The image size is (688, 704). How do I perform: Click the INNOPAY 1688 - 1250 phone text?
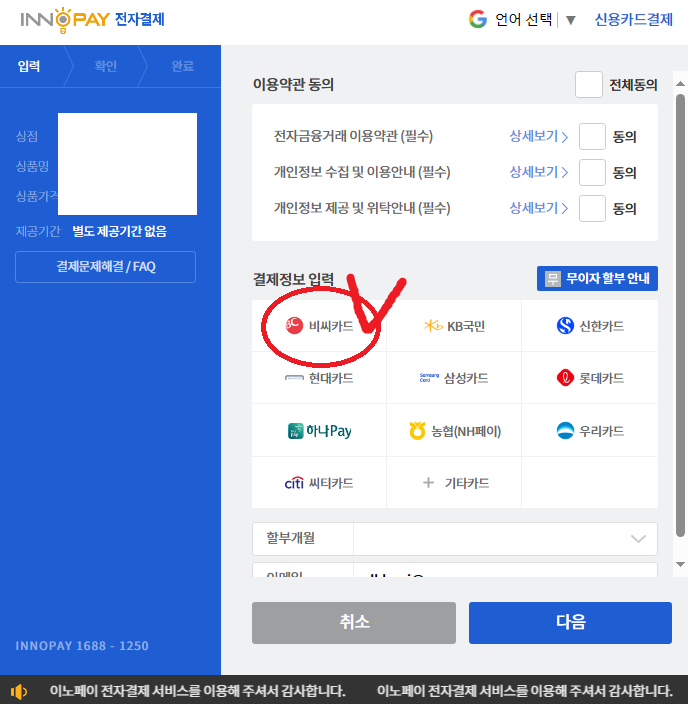click(82, 646)
